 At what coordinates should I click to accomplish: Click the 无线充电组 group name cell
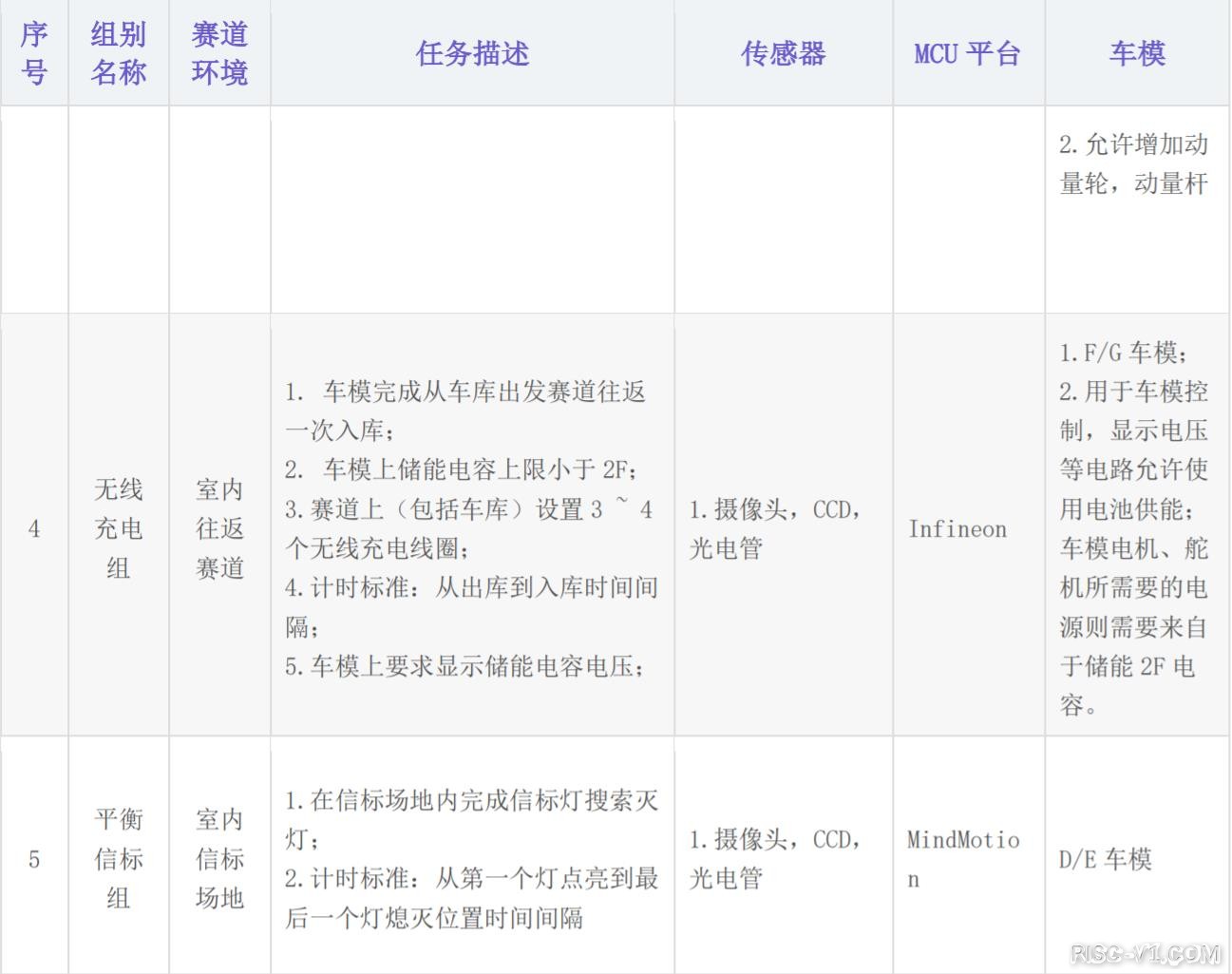pos(119,528)
